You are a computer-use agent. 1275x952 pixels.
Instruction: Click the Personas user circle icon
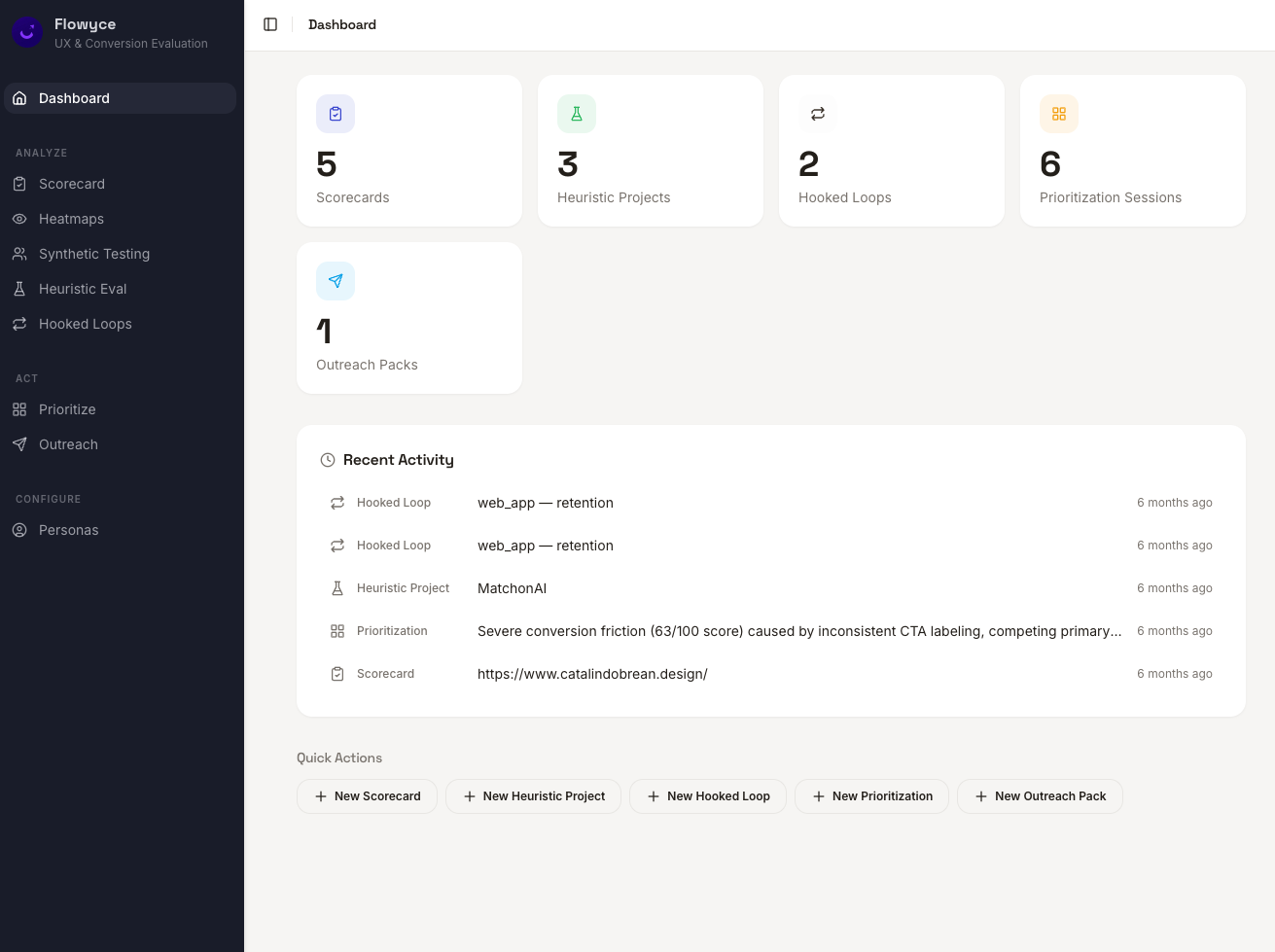pos(19,530)
